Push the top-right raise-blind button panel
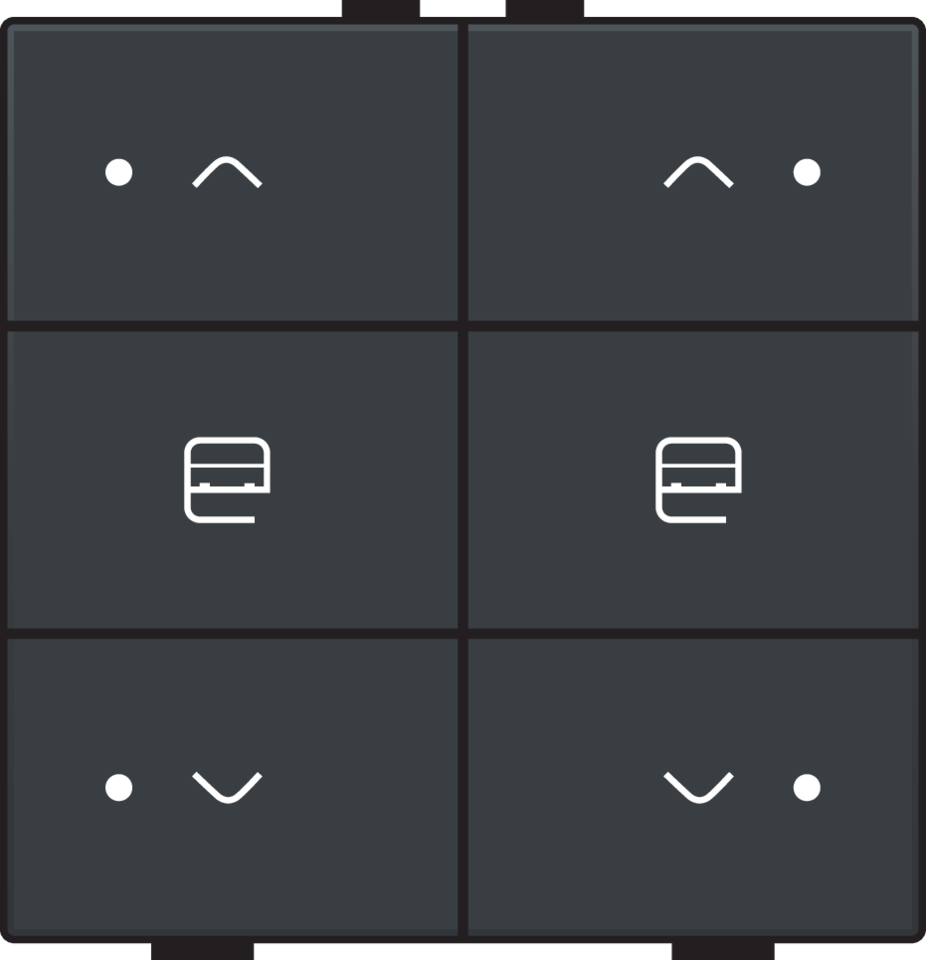Viewport: 926px width, 960px height. pyautogui.click(x=694, y=173)
